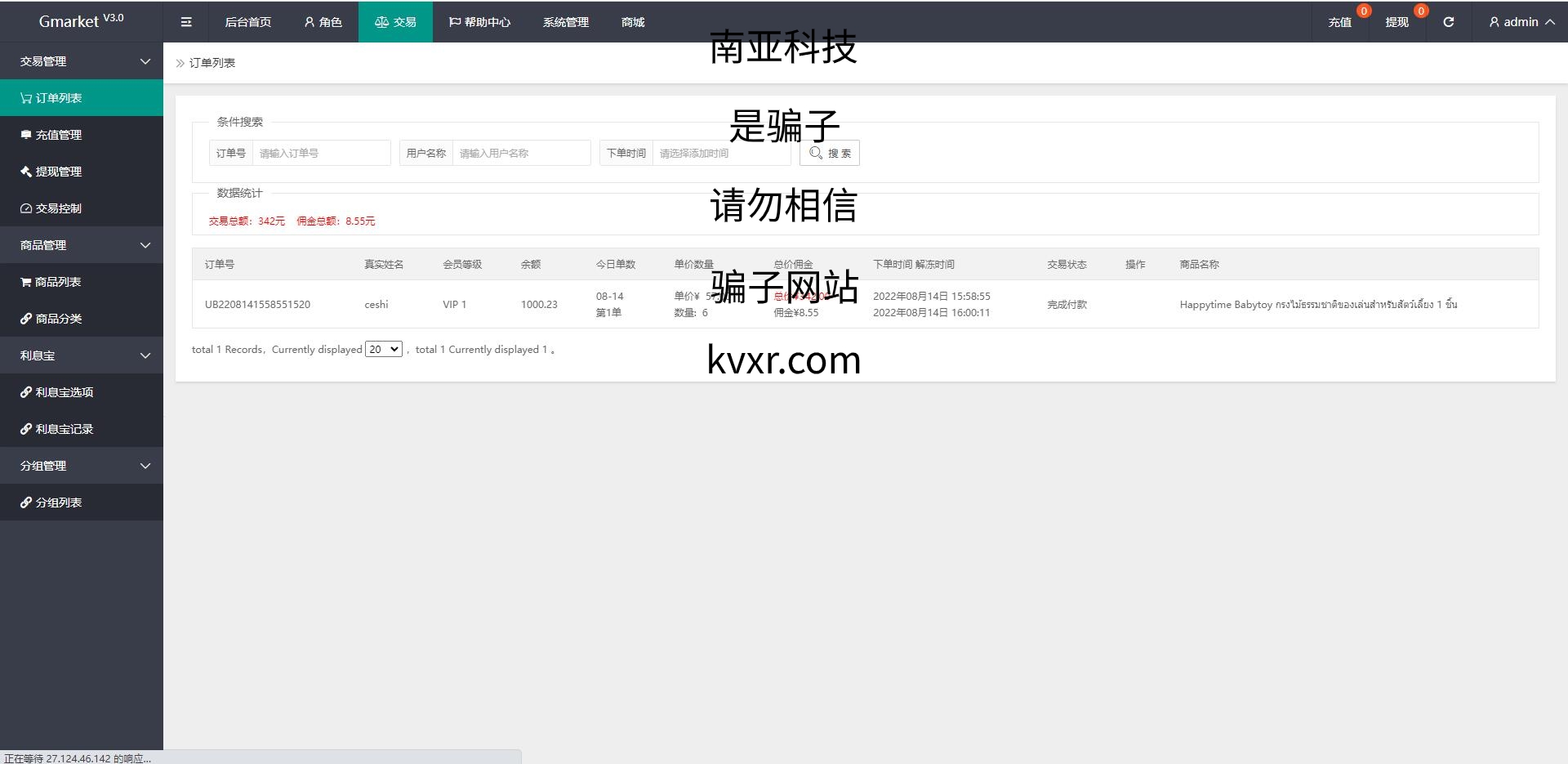This screenshot has height=764, width=1568.
Task: Click the 2022年08月14日 15:58:55 order time
Action: pos(932,296)
